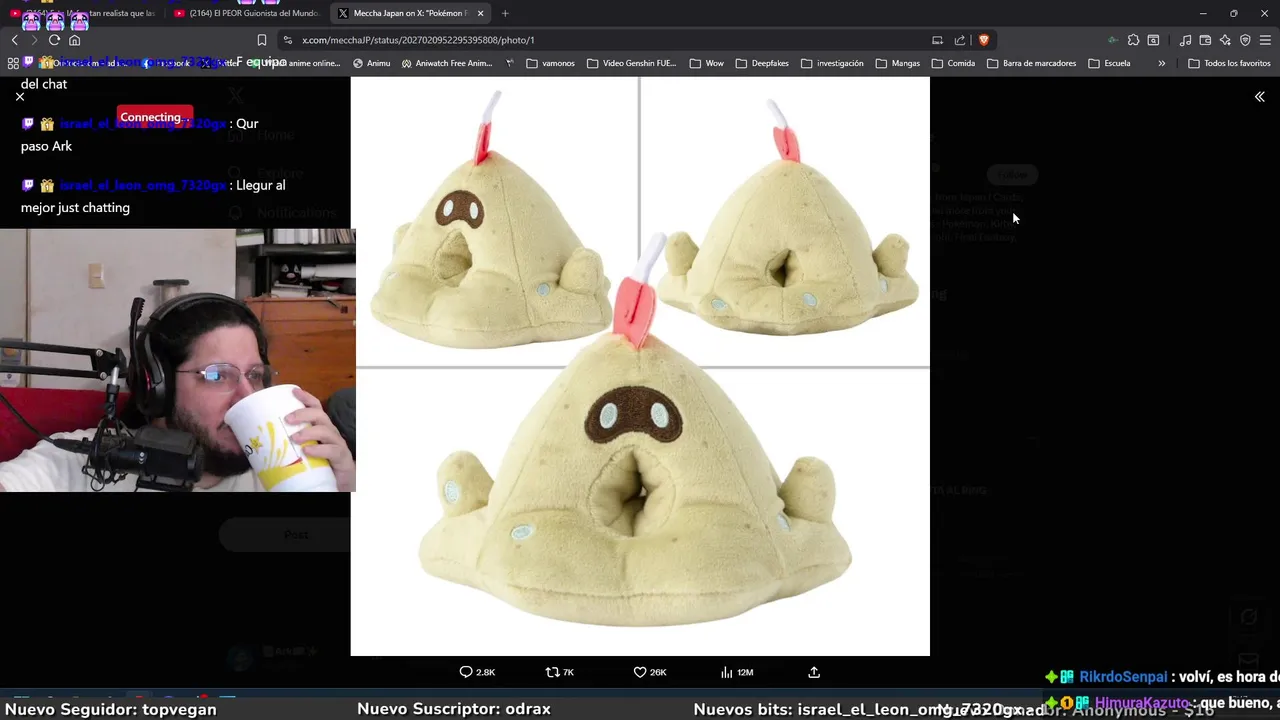The width and height of the screenshot is (1280, 720).
Task: Expand the Video Genshin FUE bookmark folder
Action: 632,63
